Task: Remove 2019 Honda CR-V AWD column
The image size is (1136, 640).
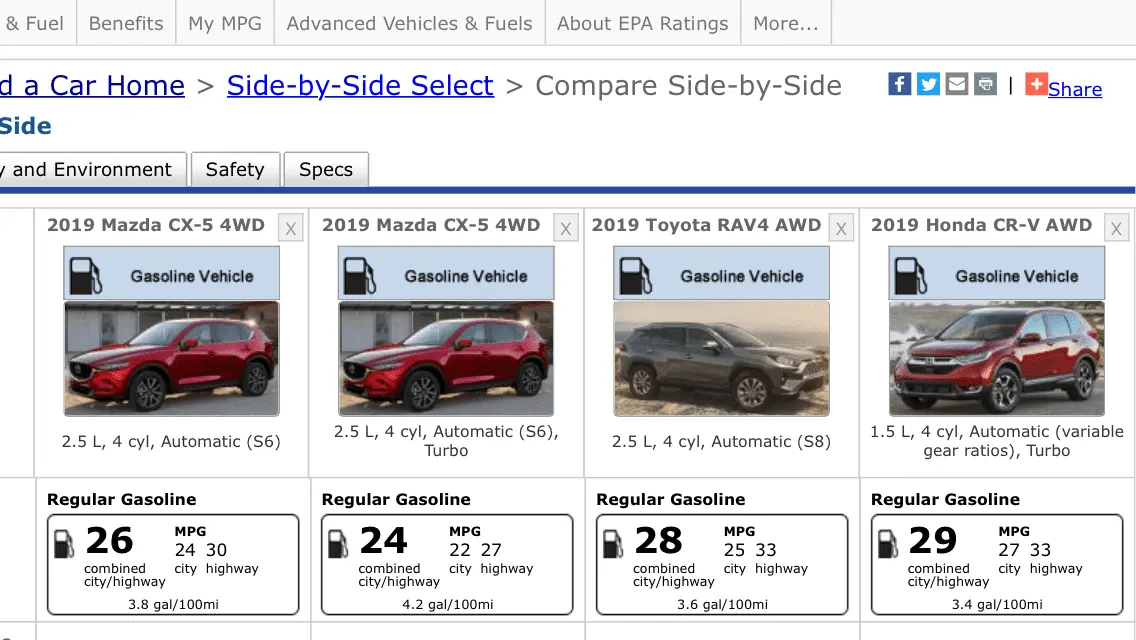Action: [x=1116, y=228]
